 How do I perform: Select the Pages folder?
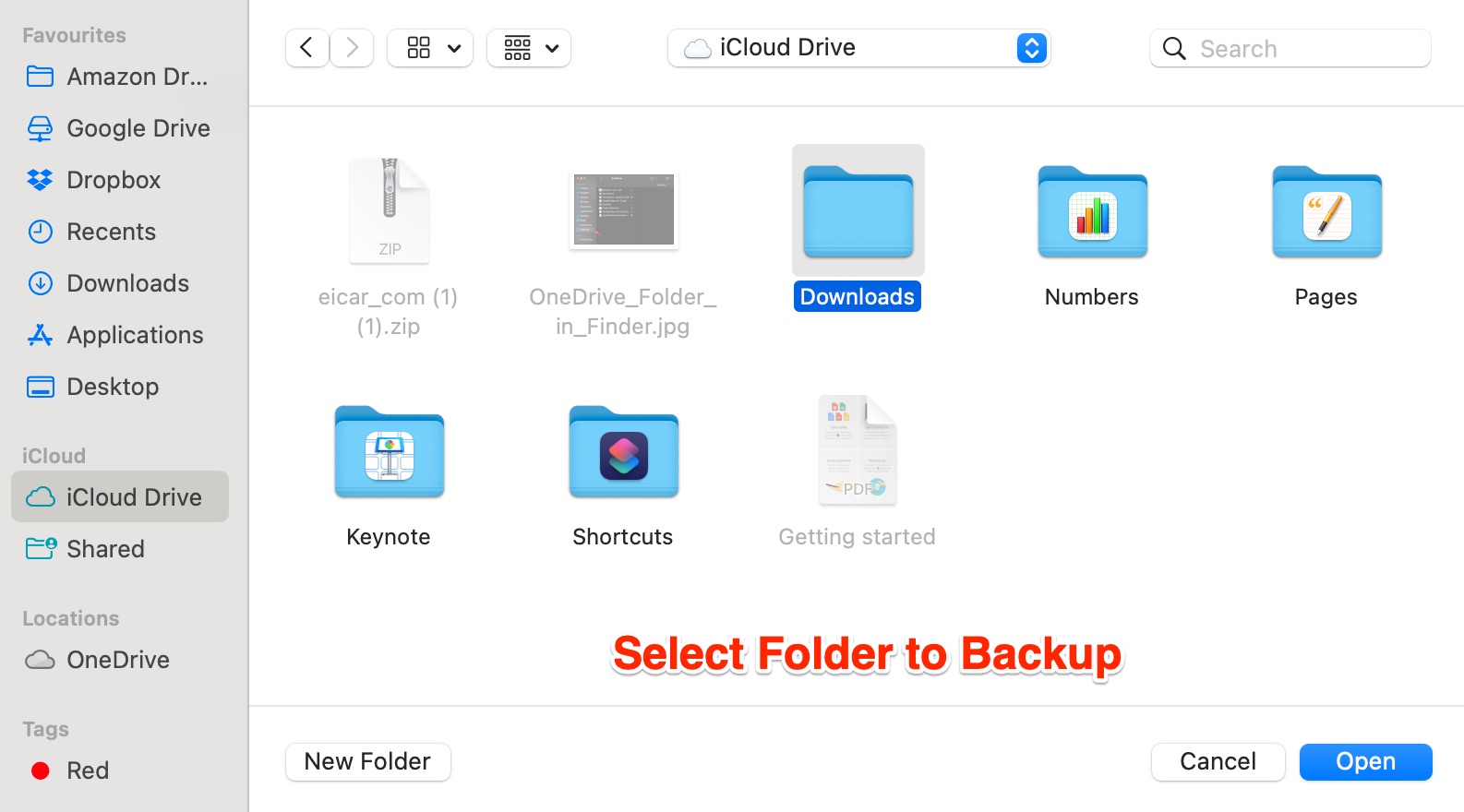[1326, 211]
